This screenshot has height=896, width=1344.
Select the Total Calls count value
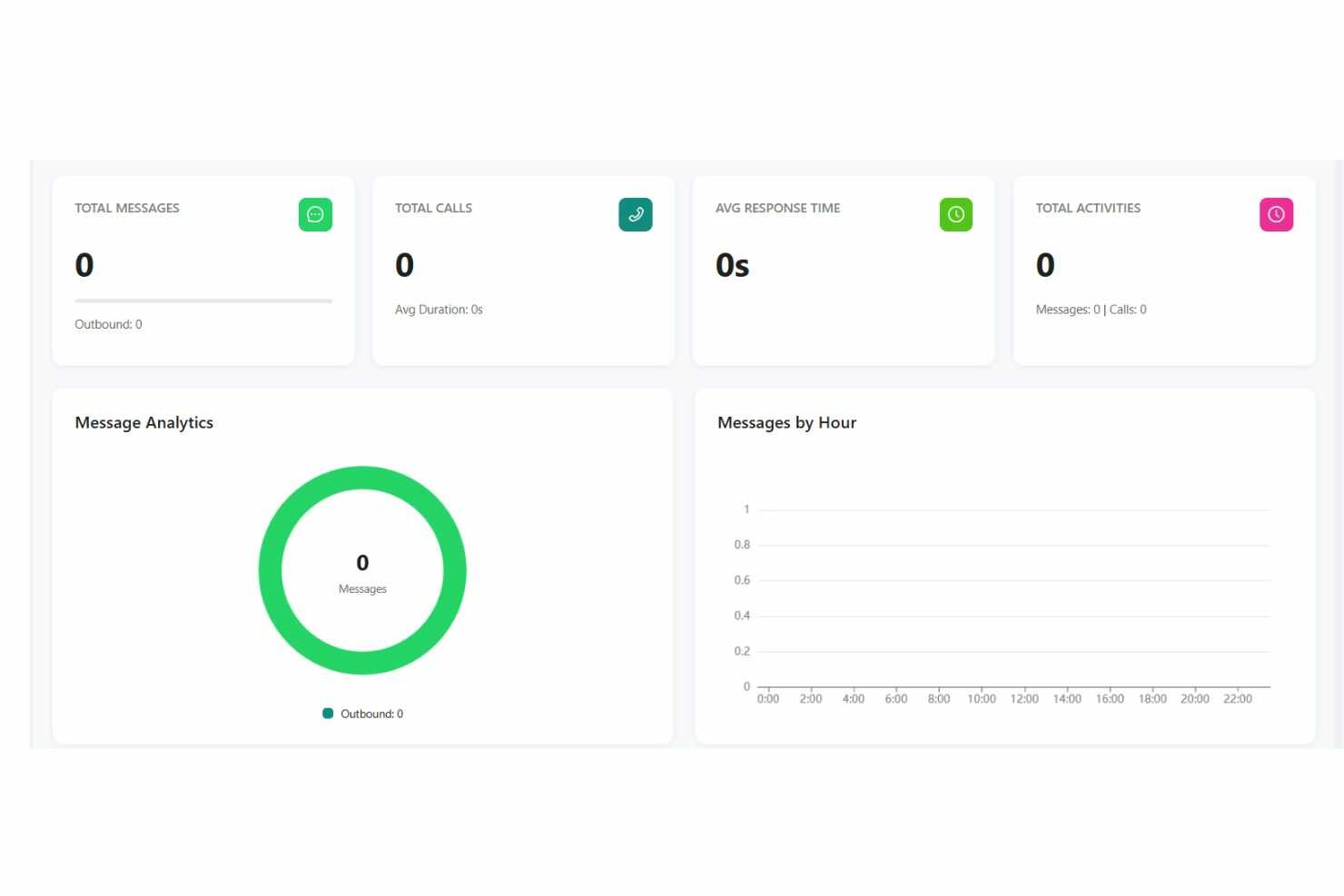pos(404,265)
